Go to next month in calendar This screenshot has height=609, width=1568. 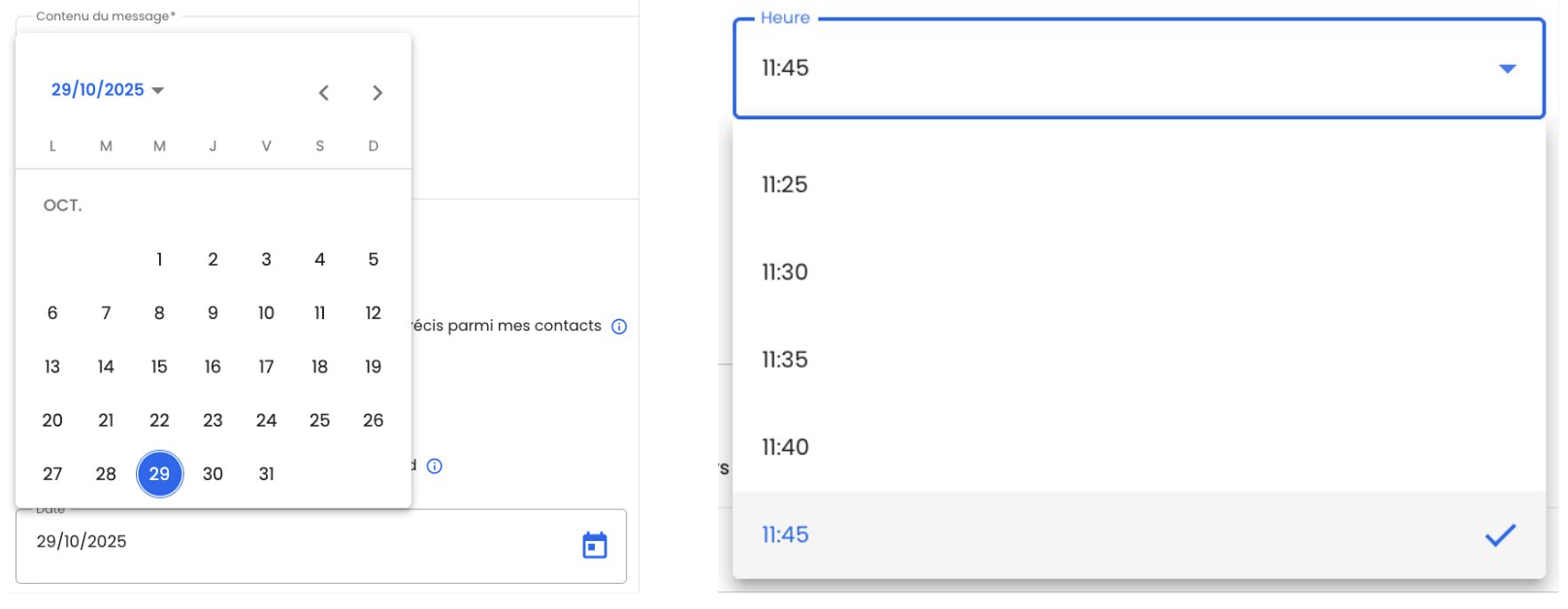click(377, 93)
